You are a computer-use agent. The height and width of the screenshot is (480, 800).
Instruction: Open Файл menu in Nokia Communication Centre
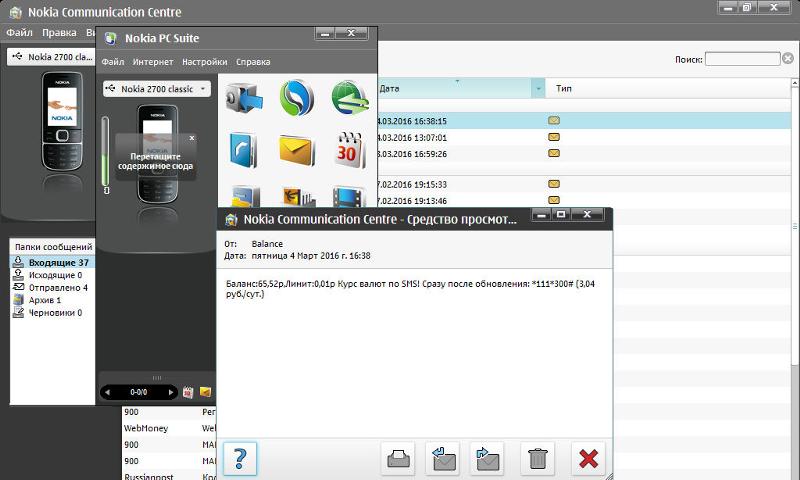19,33
